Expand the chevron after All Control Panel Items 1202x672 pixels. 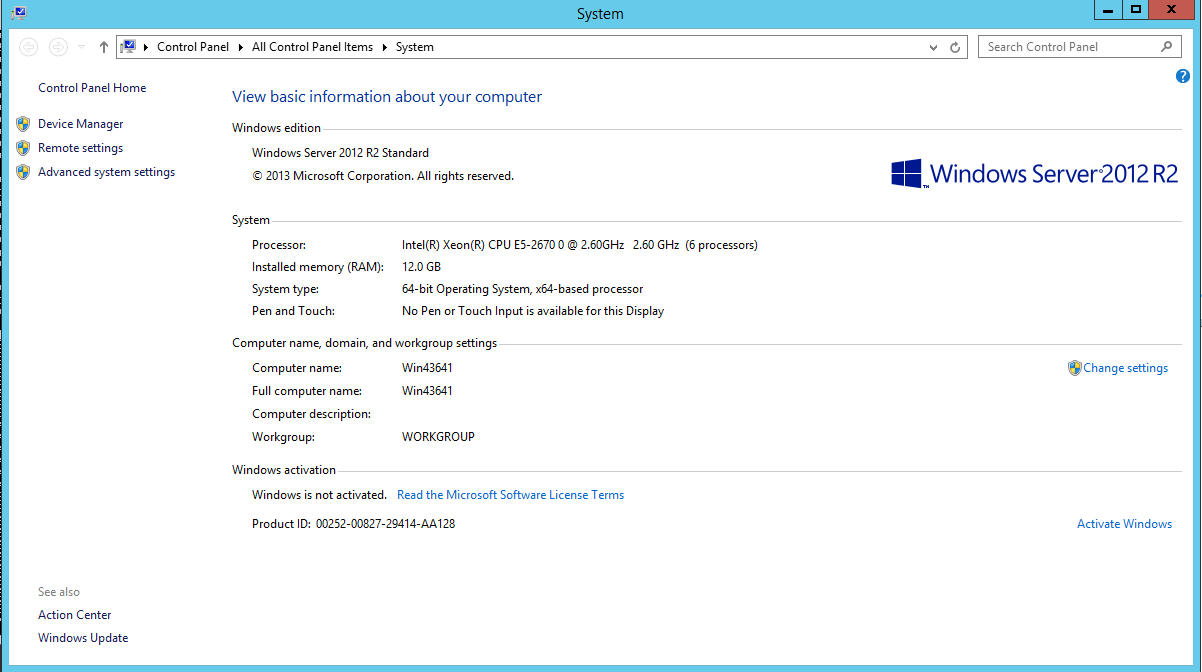(384, 47)
